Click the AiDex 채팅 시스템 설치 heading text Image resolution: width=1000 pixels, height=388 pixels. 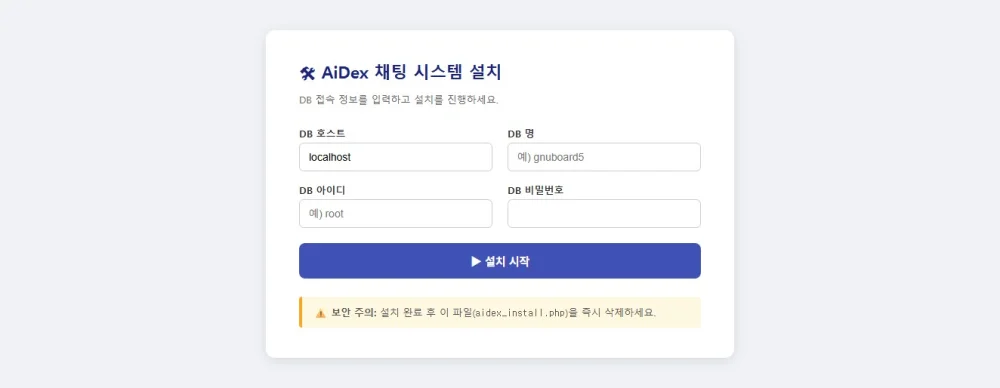[411, 73]
